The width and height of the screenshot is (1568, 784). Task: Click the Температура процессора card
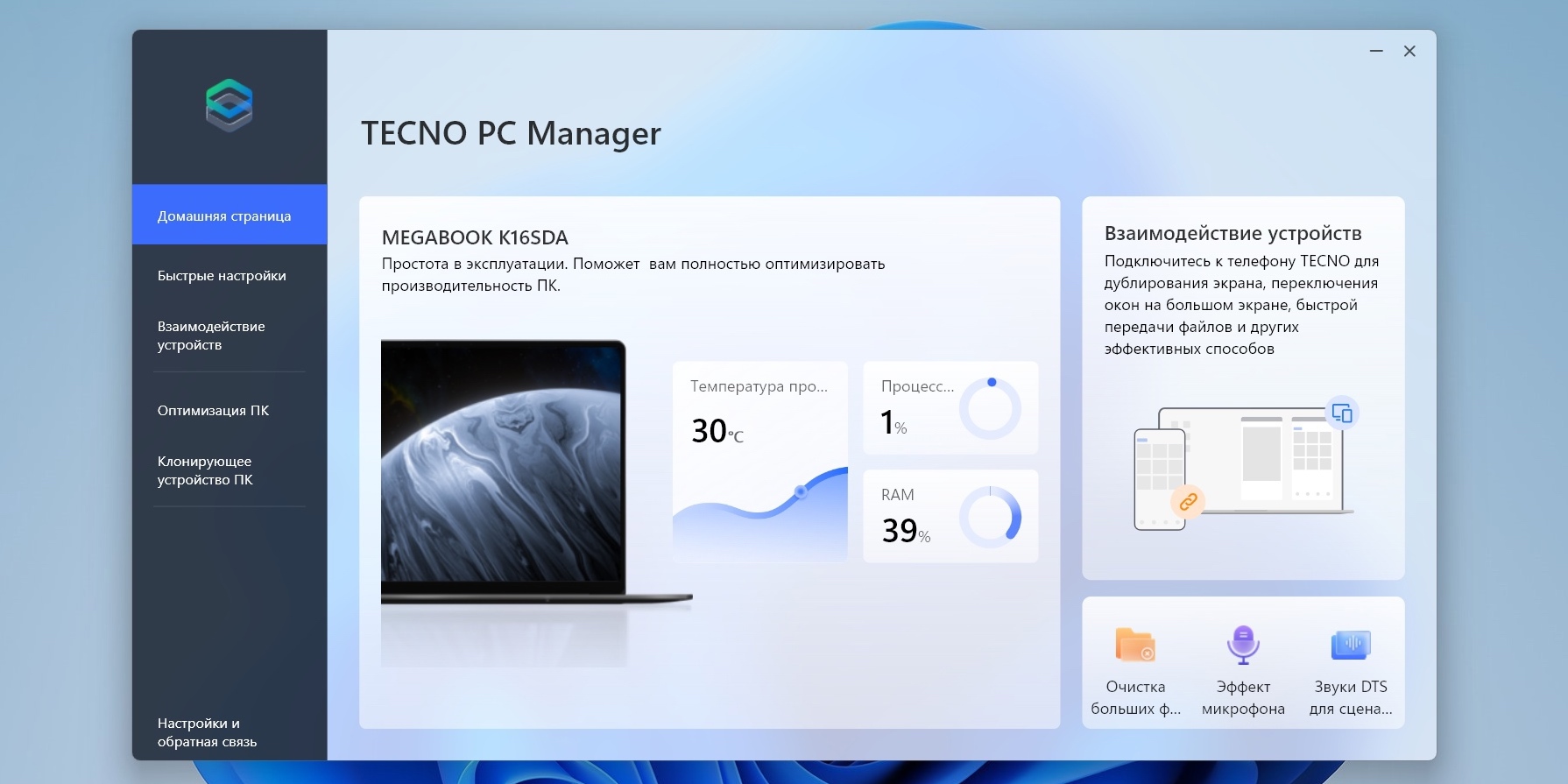tap(760, 462)
